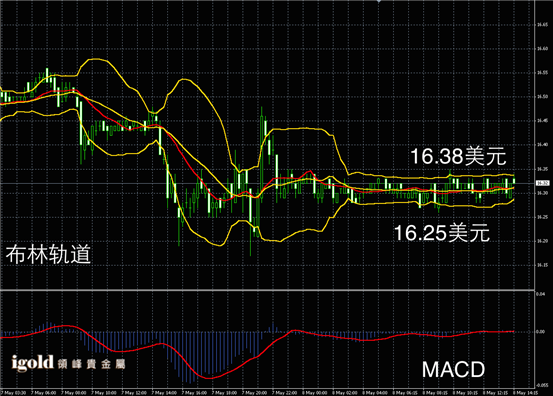This screenshot has width=553, height=396.
Task: Click the 8 May 14:15 time label
Action: [x=525, y=392]
